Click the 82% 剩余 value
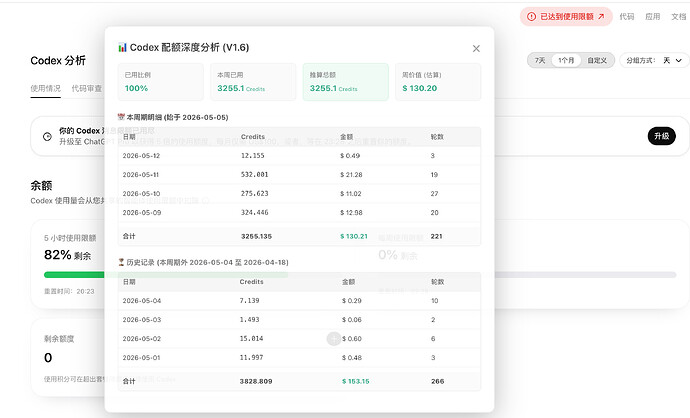The width and height of the screenshot is (690, 418). tap(67, 255)
